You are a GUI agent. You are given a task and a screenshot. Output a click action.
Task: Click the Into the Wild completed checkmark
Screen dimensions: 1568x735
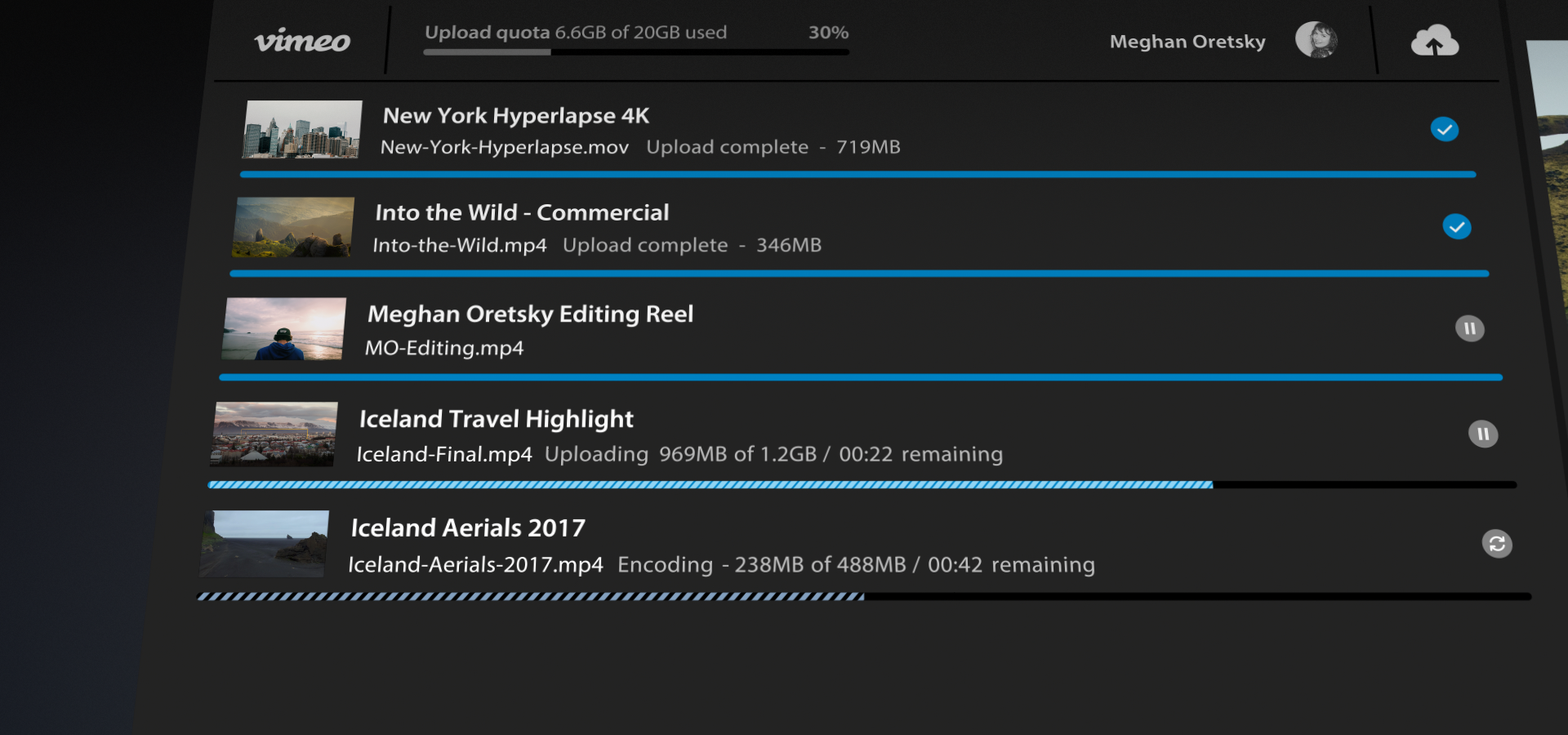tap(1457, 226)
